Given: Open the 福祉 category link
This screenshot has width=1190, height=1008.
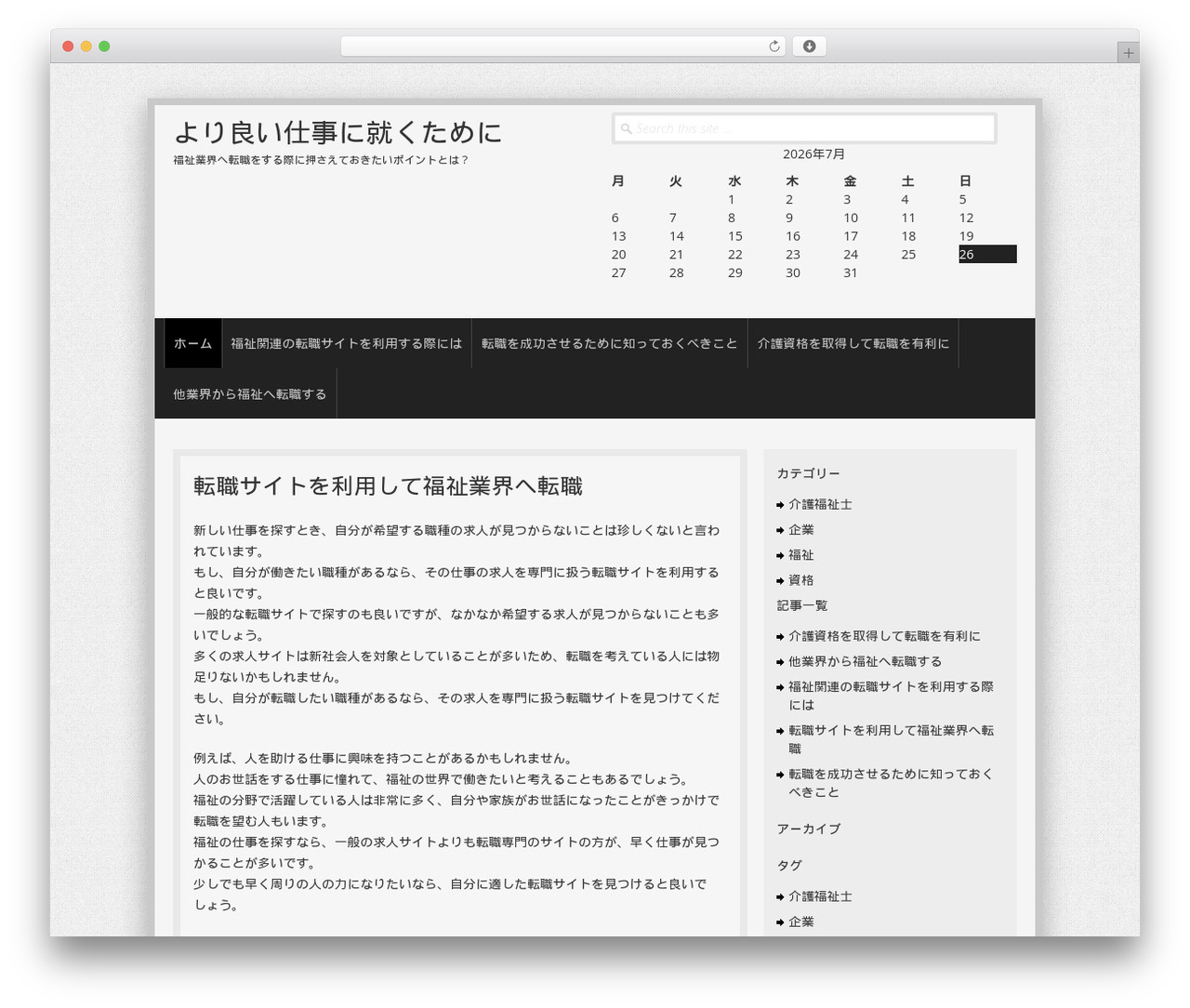Looking at the screenshot, I should (x=801, y=555).
